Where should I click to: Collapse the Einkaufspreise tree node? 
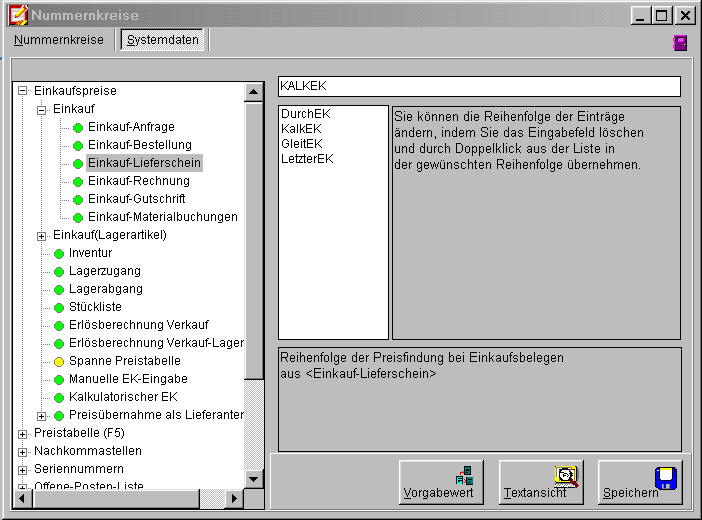tap(23, 91)
